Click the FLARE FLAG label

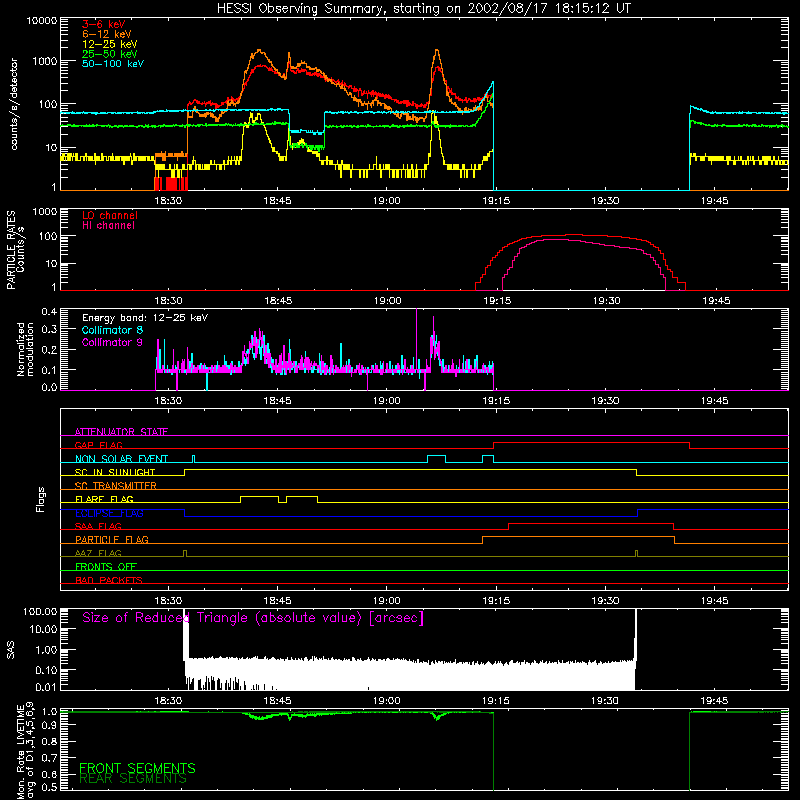[104, 499]
